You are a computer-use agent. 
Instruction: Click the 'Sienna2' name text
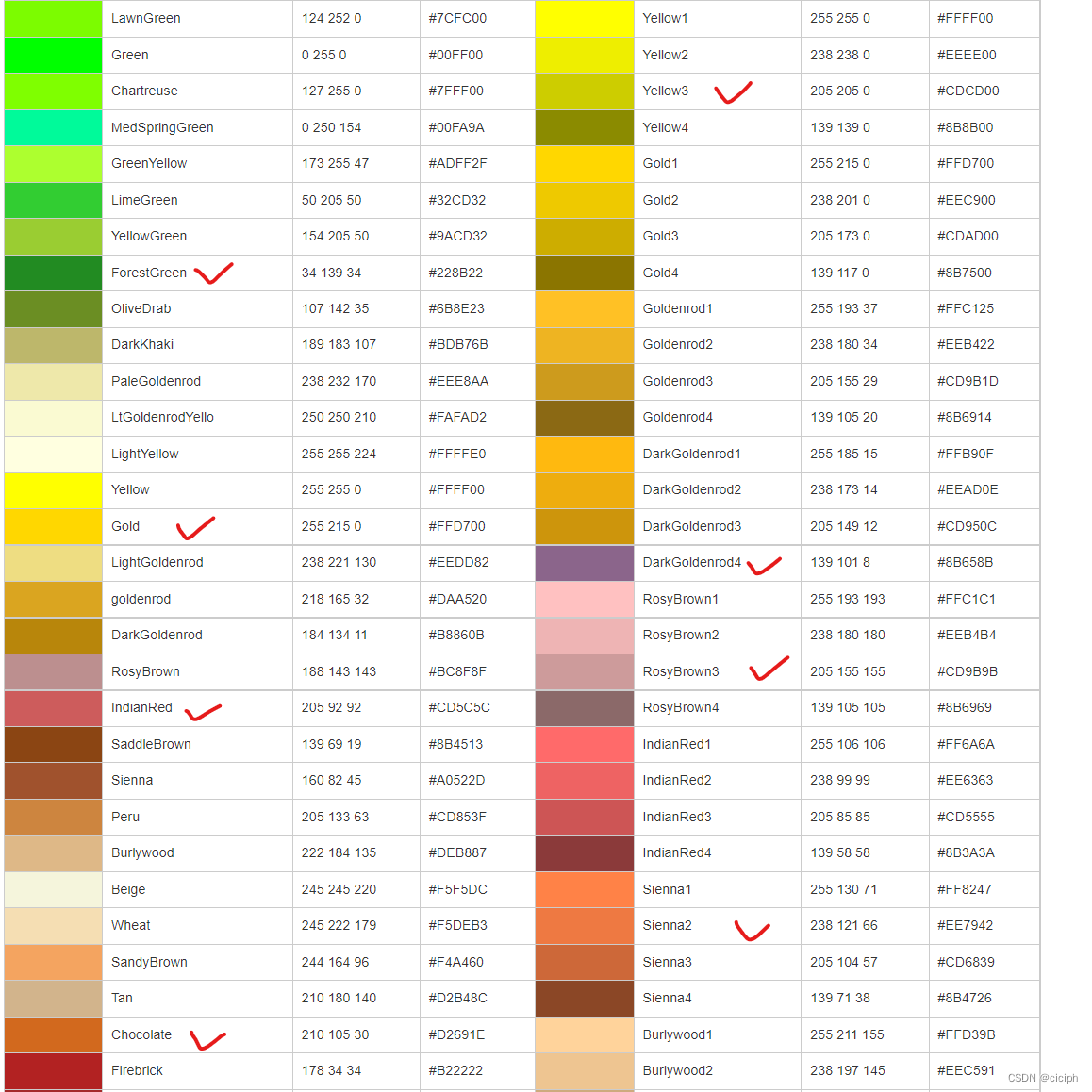[x=668, y=925]
